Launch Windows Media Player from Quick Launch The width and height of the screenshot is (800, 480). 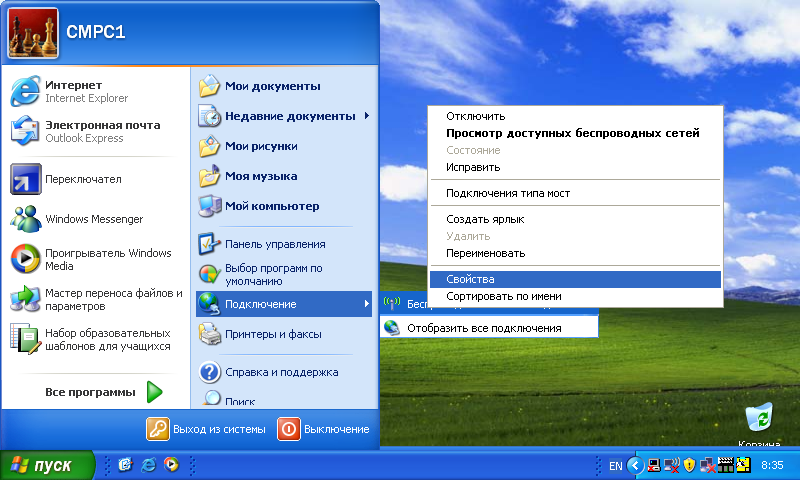(171, 465)
